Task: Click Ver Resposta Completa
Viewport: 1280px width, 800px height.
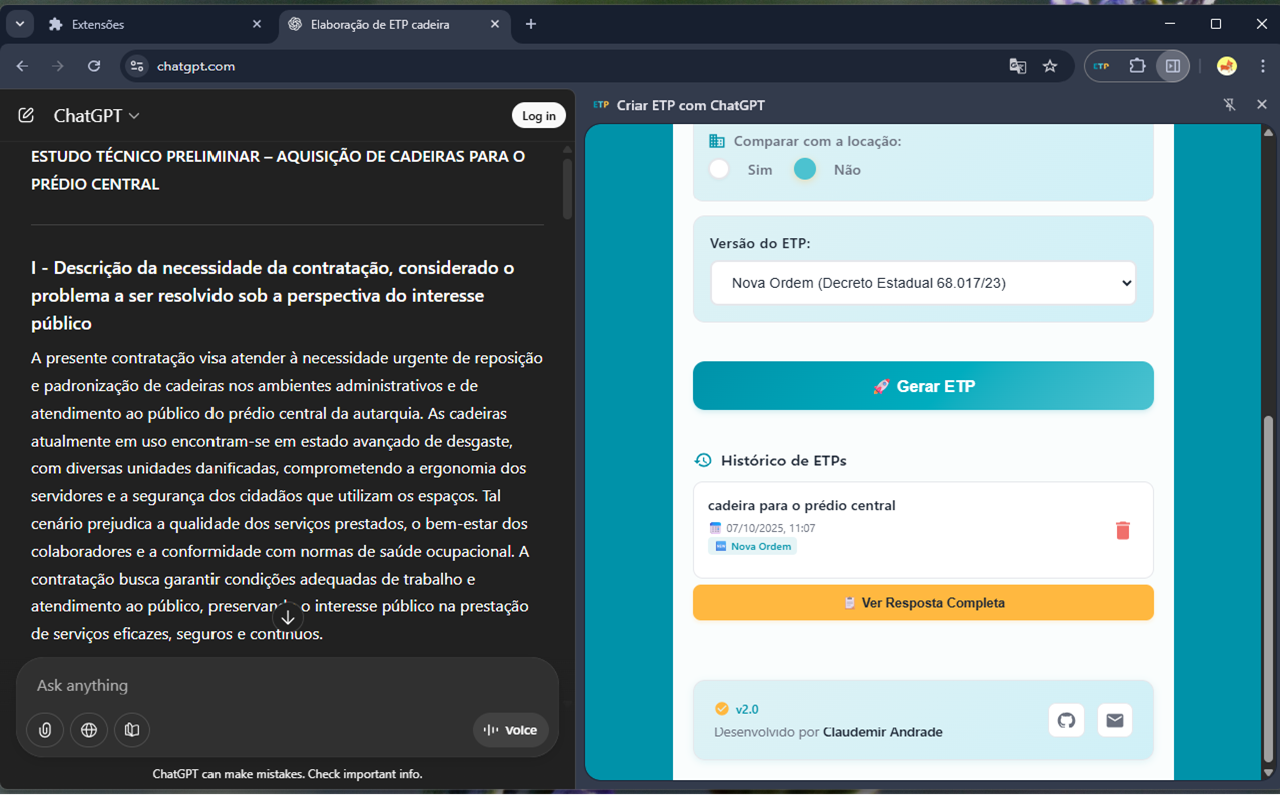Action: click(922, 602)
